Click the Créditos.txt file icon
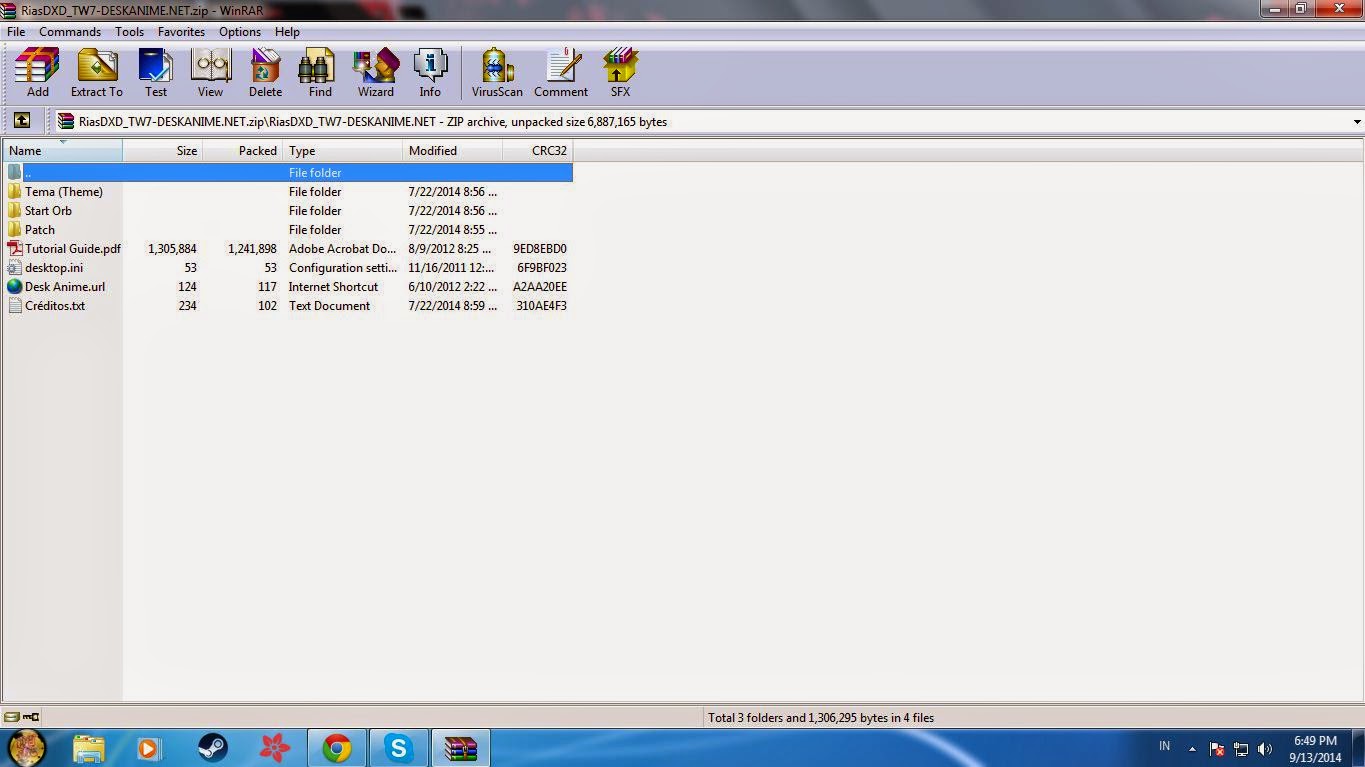This screenshot has width=1365, height=767. point(14,305)
